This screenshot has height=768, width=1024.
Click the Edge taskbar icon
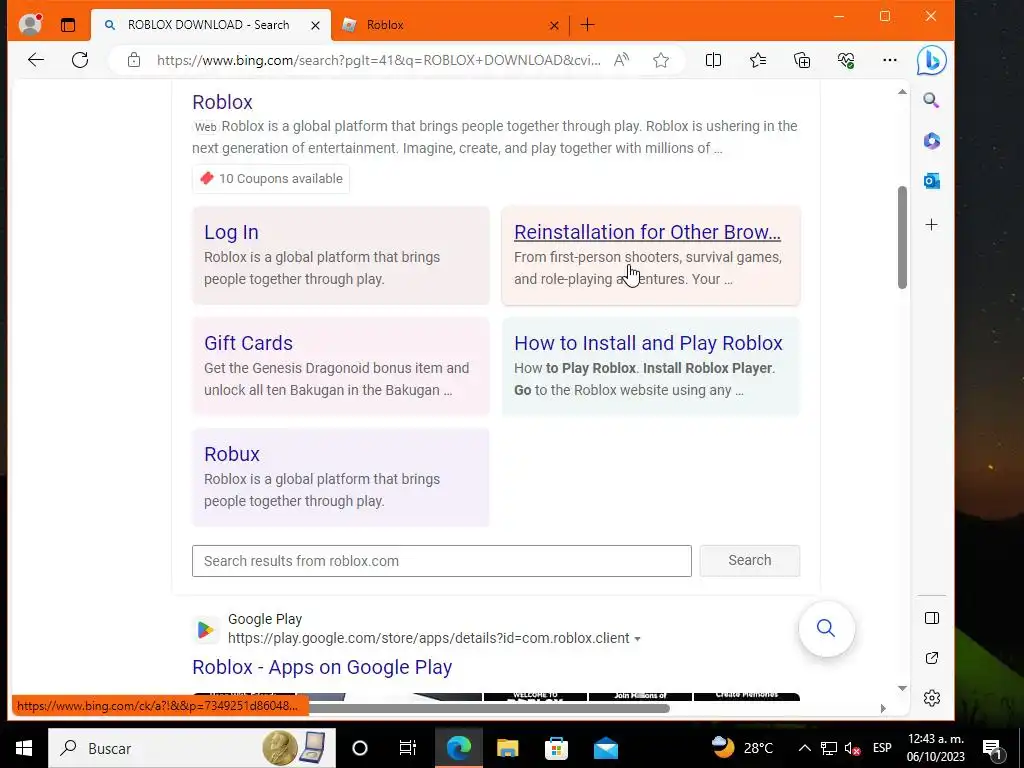pos(458,748)
